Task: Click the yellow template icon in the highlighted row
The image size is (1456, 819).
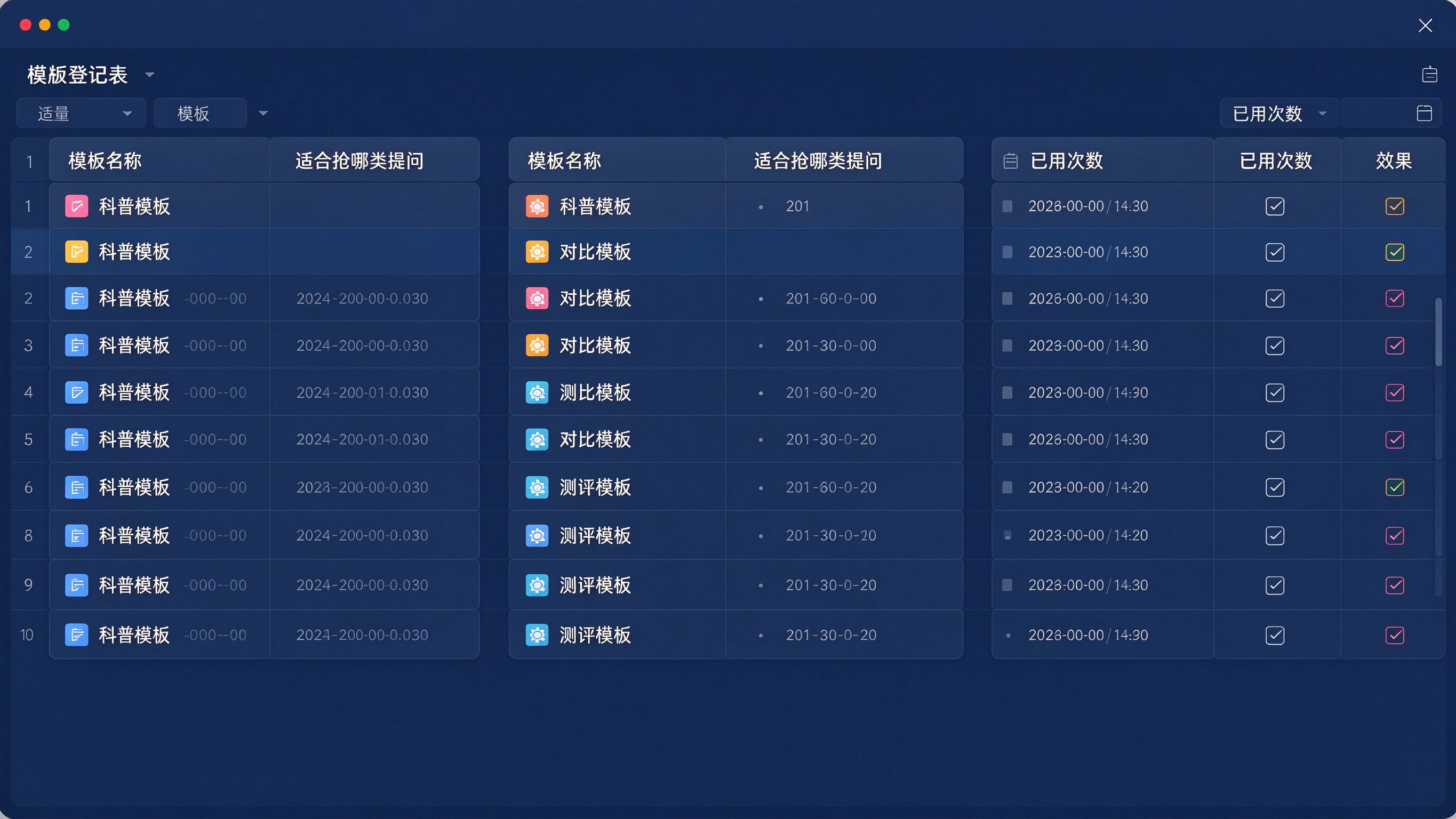Action: coord(76,252)
